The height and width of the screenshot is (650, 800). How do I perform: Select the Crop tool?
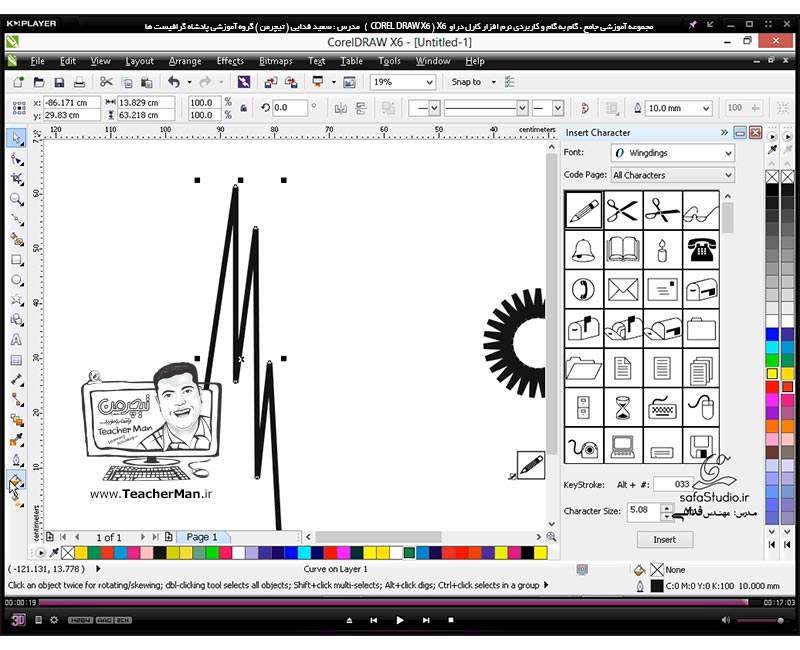coord(16,179)
